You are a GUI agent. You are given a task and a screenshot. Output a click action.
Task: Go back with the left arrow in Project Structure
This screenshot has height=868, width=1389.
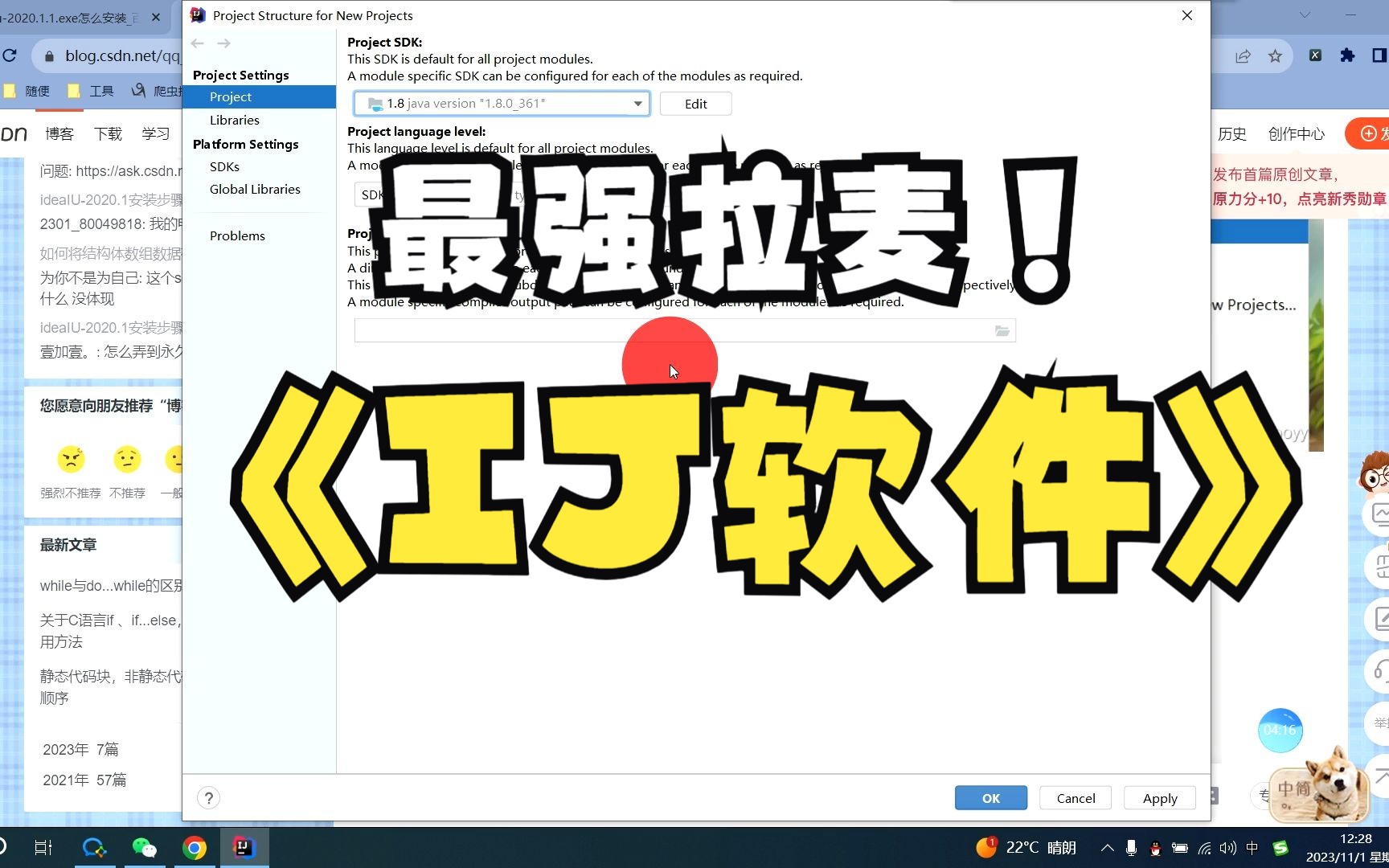pyautogui.click(x=198, y=43)
